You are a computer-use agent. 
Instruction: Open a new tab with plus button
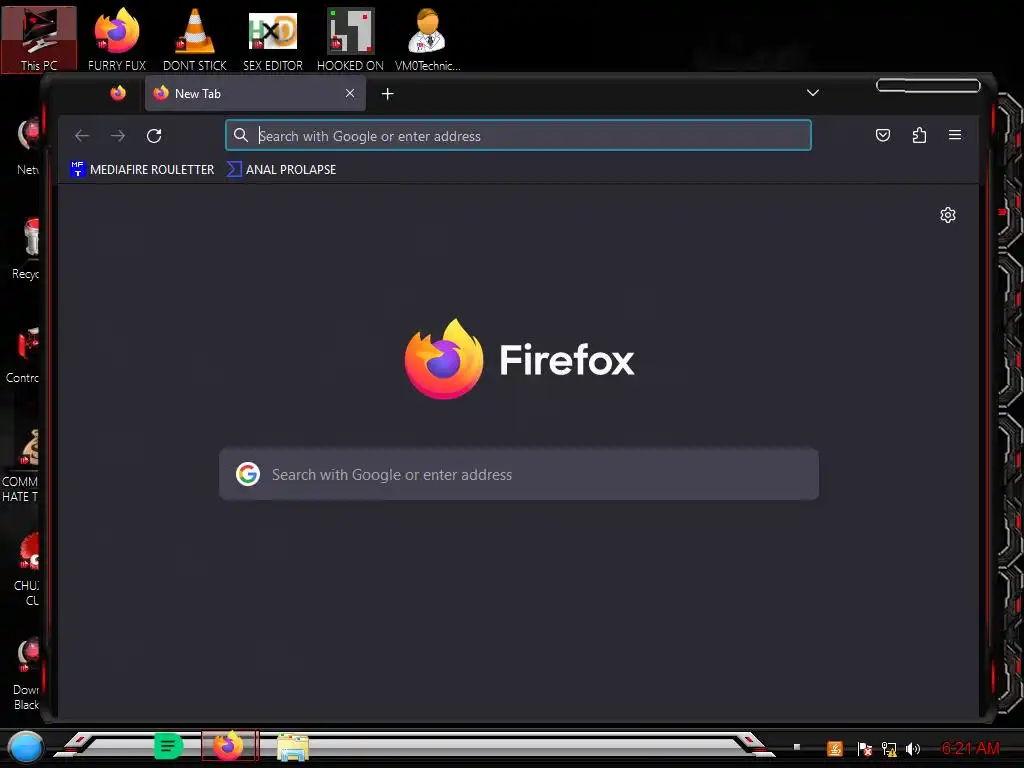pos(387,93)
